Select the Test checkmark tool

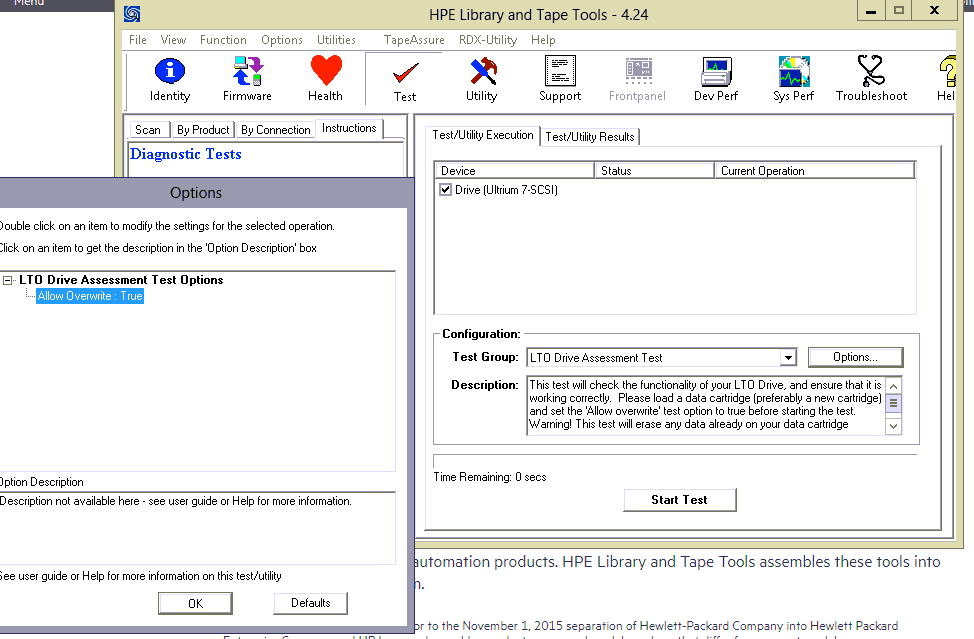pos(405,81)
